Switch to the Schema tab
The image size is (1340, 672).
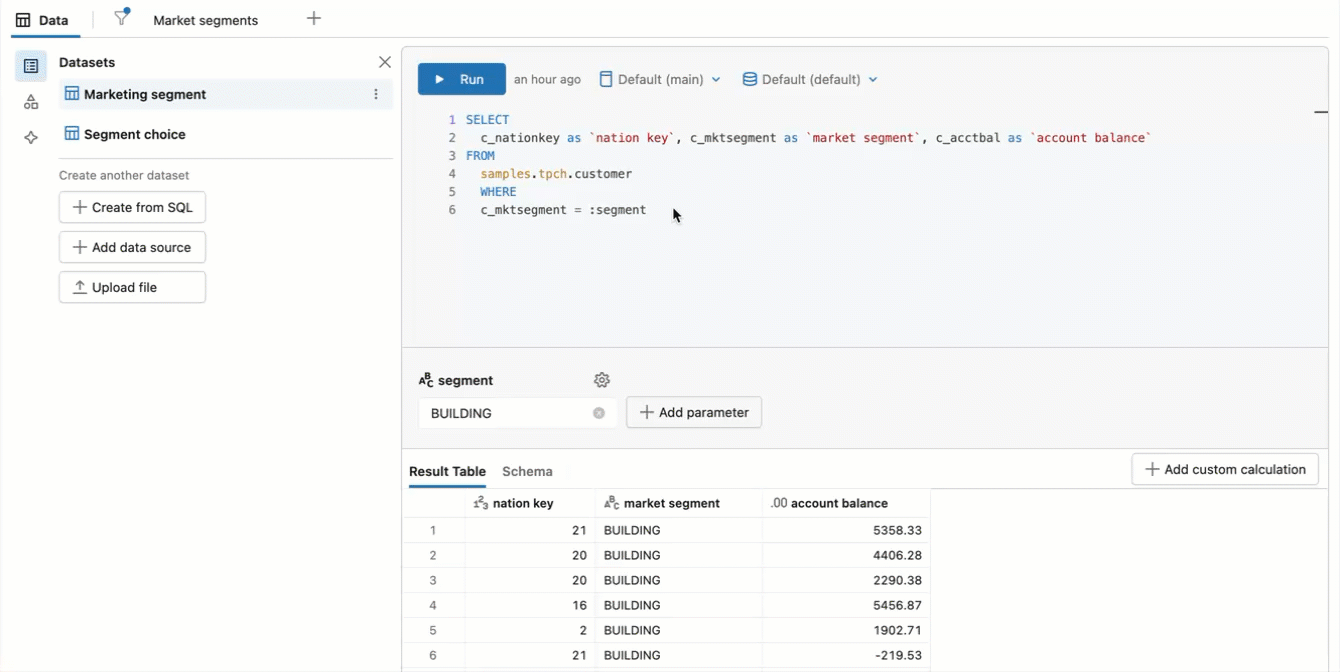(x=527, y=471)
